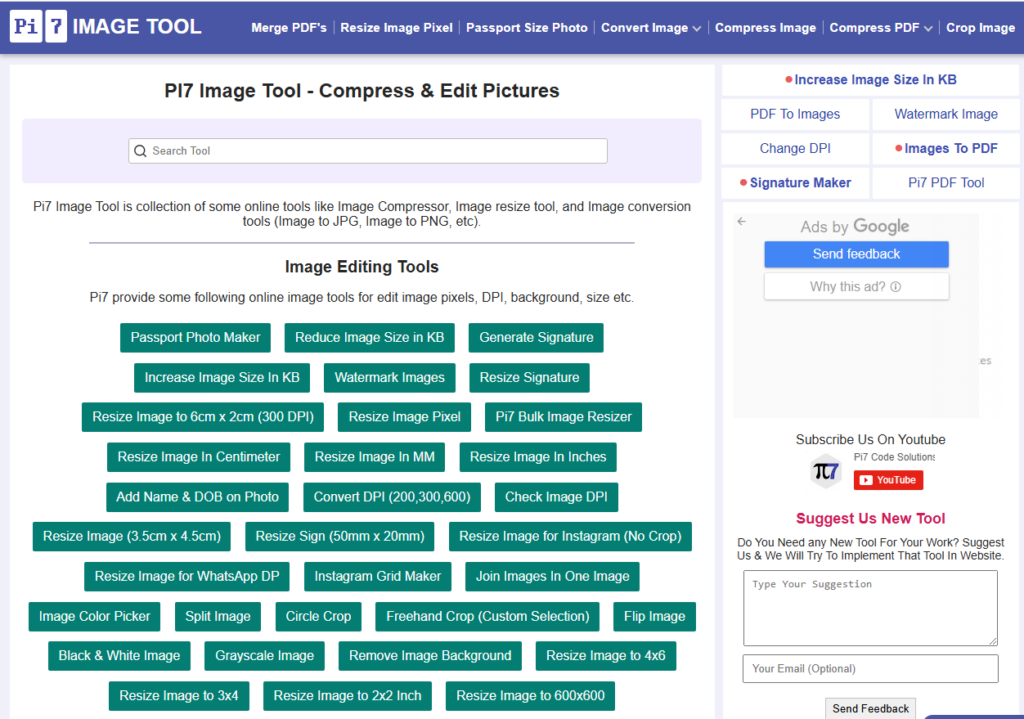Open the Remove Image Background tool

[430, 656]
